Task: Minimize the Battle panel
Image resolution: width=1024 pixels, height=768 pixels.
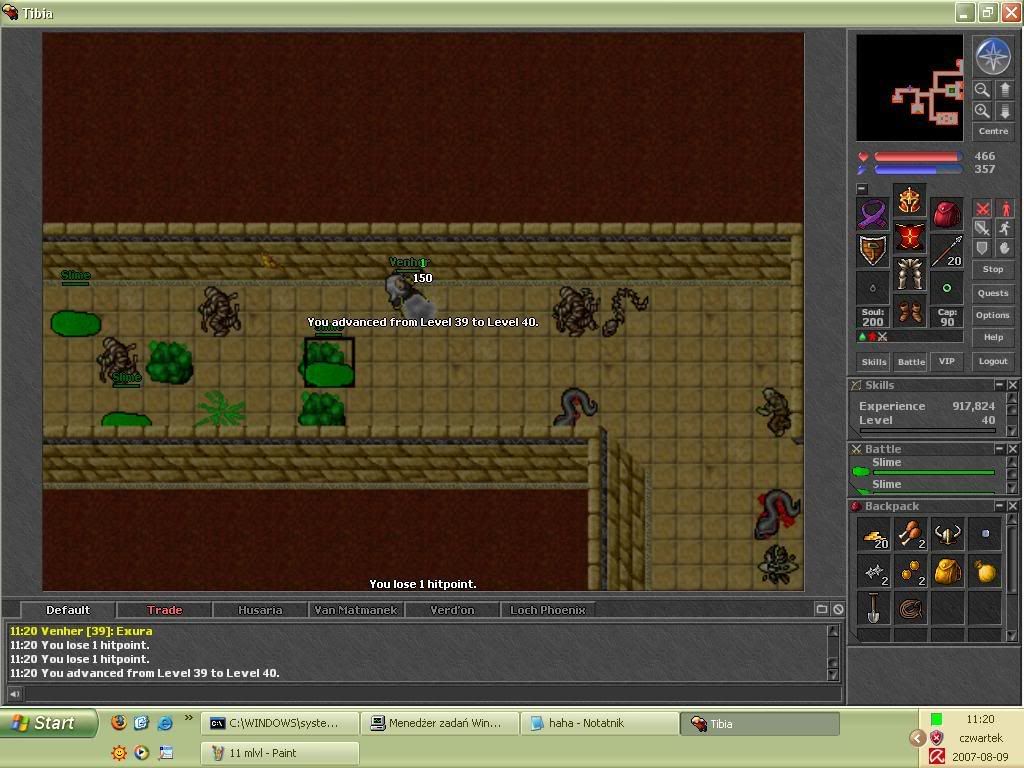Action: pos(999,449)
